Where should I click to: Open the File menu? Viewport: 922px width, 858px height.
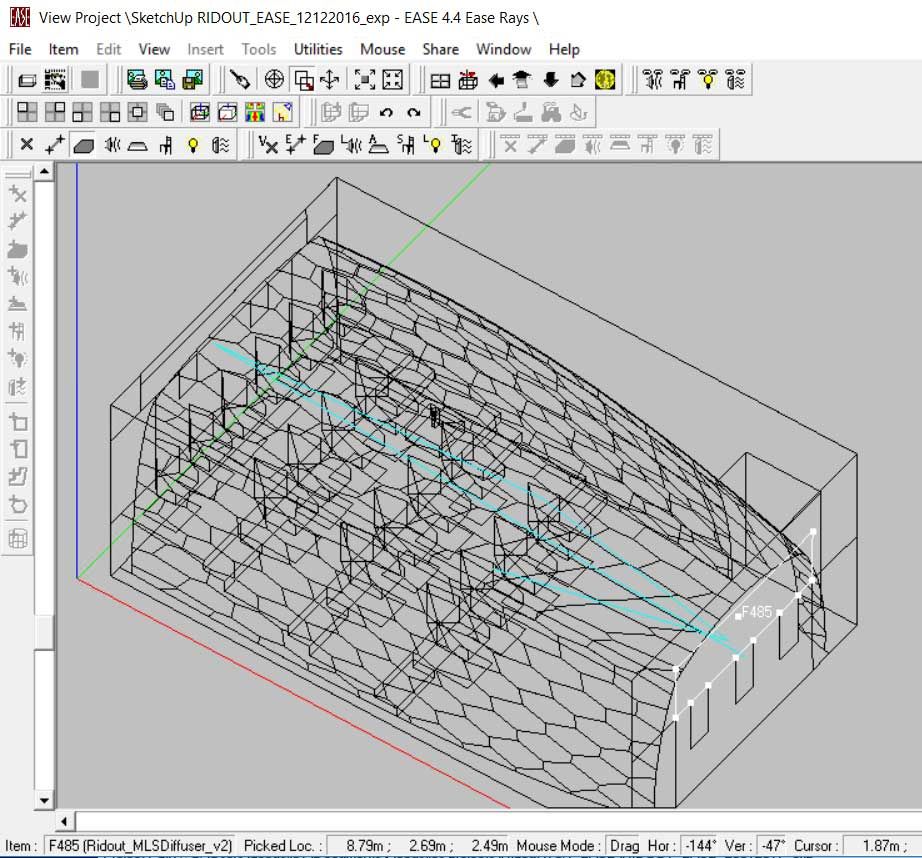click(x=20, y=49)
